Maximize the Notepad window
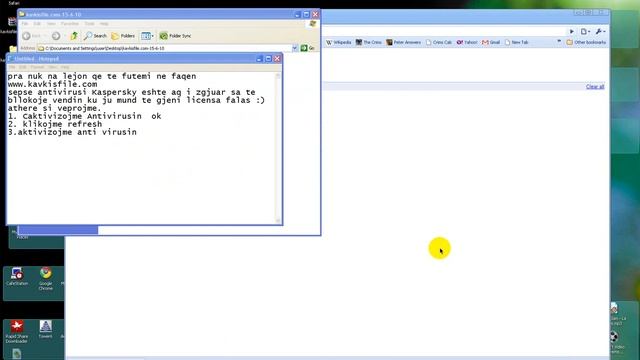Viewport: 640px width, 360px height. [268, 59]
